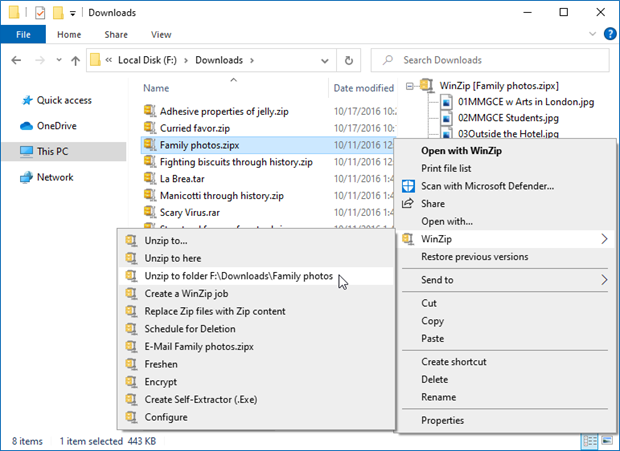
Task: Click the Share icon in the context menu
Action: point(408,204)
